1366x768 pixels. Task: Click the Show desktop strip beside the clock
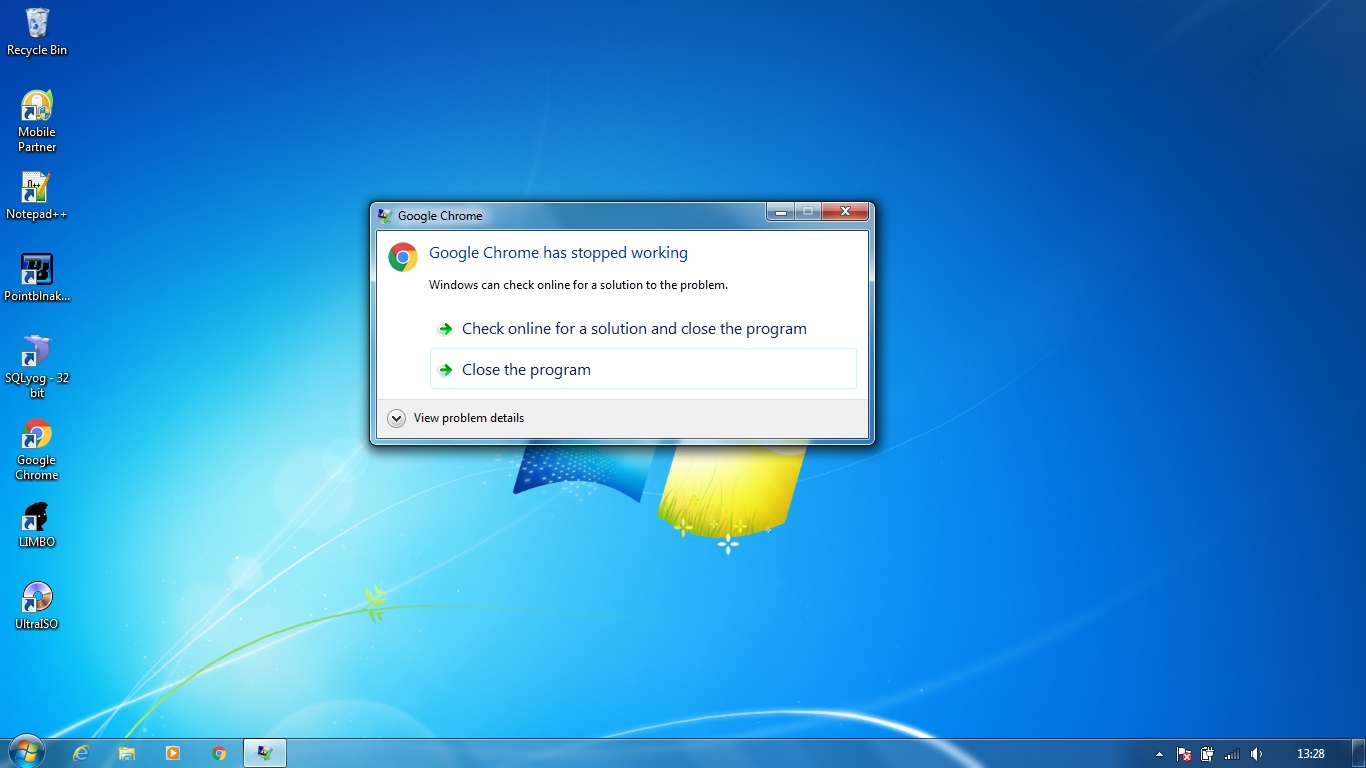tap(1358, 753)
